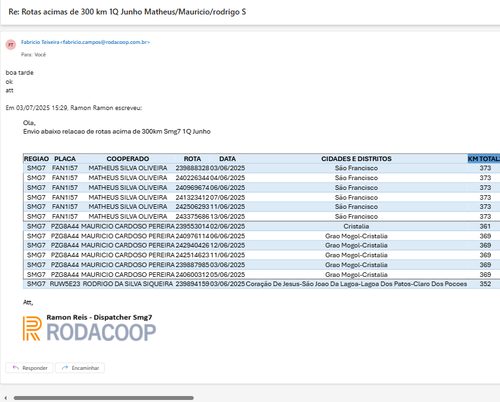Screen dimensions: 500x402
Task: Click the 361 km value
Action: [x=485, y=226]
